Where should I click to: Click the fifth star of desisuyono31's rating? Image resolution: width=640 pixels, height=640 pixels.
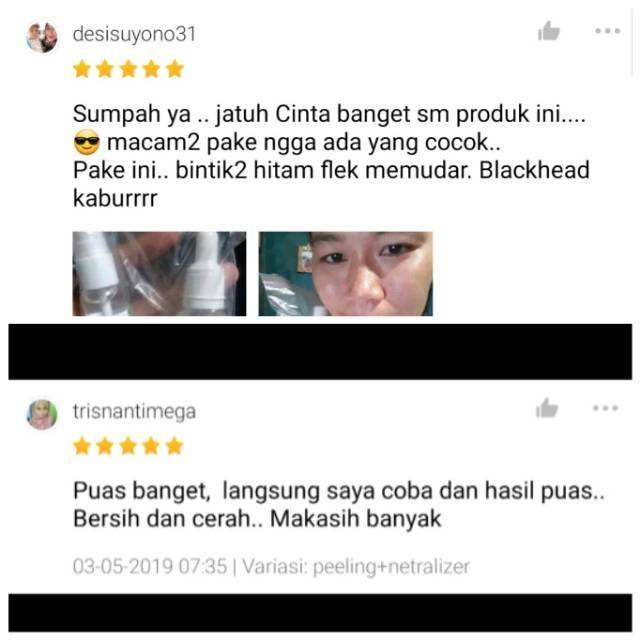coord(175,69)
